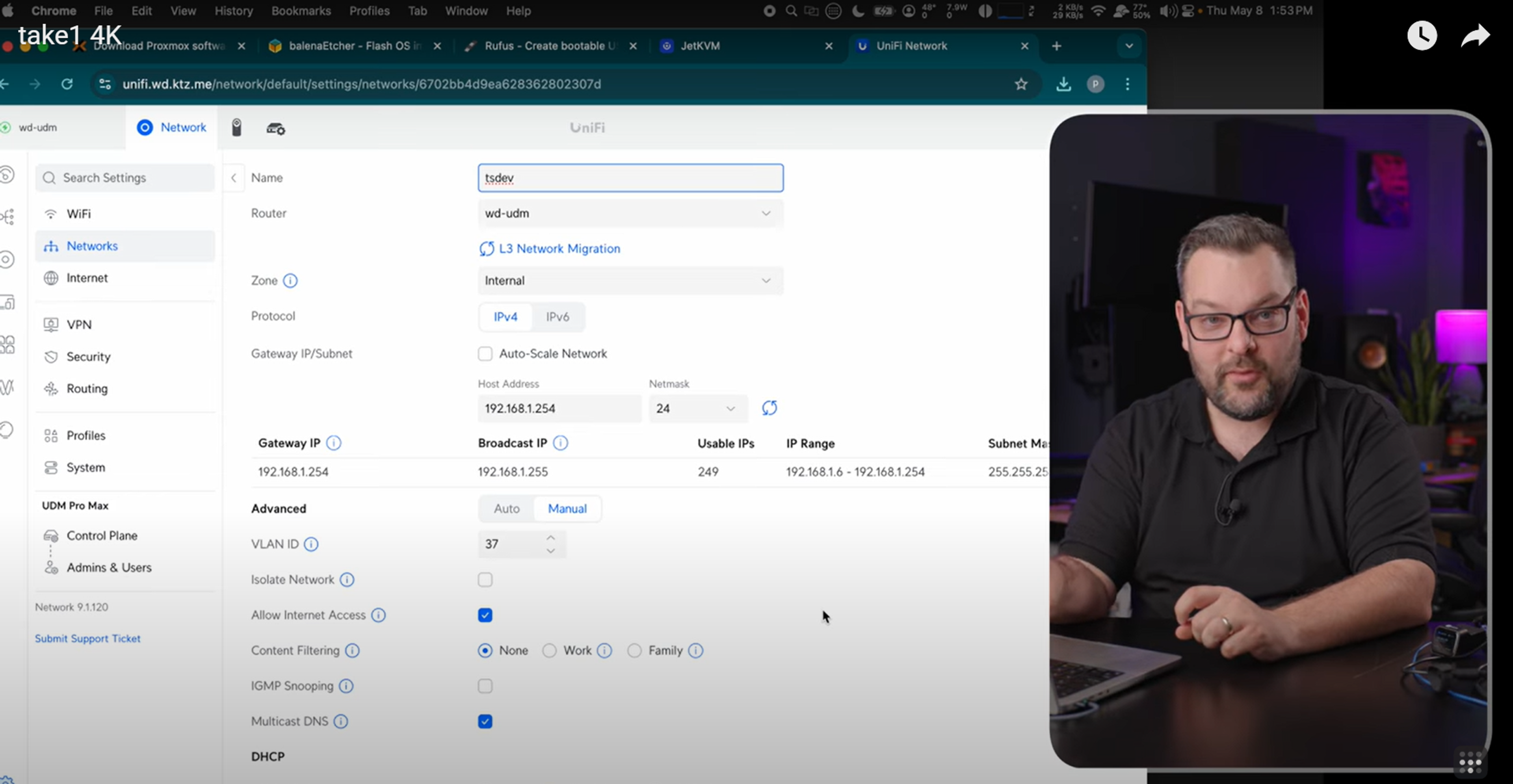The image size is (1513, 784).
Task: Click the Gateway IP info icon
Action: click(x=334, y=443)
